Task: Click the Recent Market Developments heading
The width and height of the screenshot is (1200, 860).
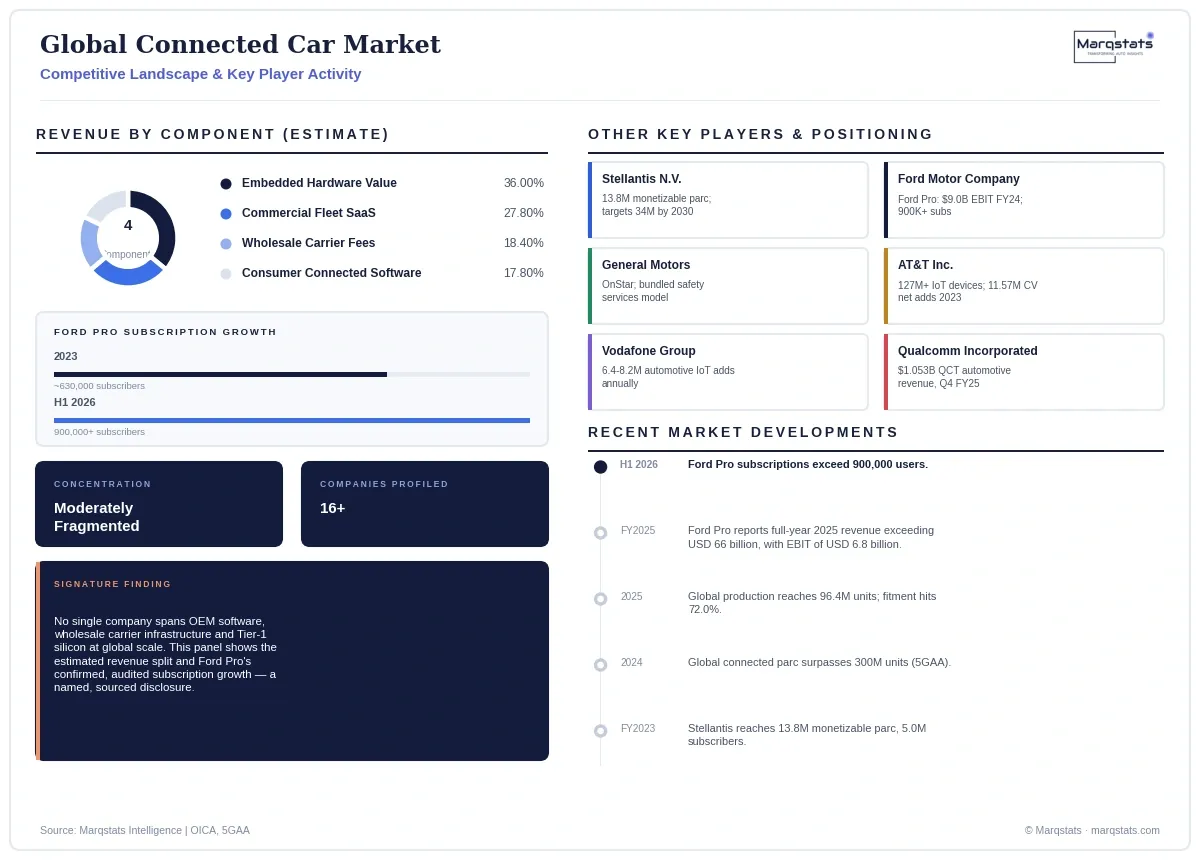Action: pyautogui.click(x=743, y=432)
